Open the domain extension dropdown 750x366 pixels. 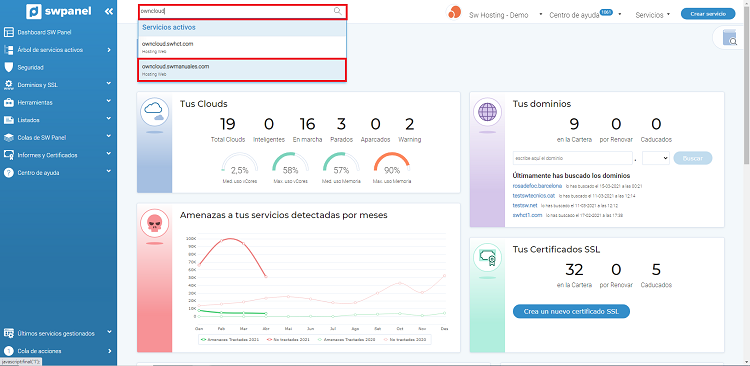point(656,158)
